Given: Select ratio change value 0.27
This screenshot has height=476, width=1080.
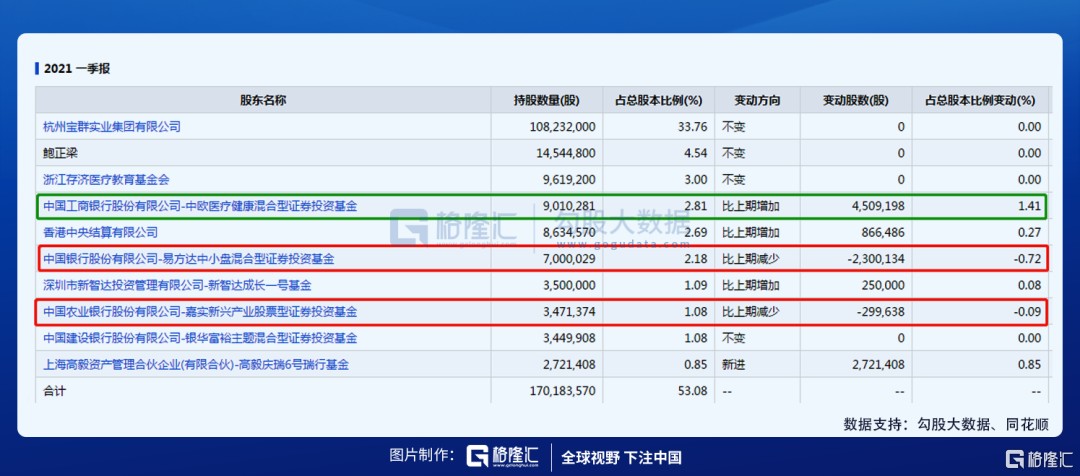Looking at the screenshot, I should coord(1030,233).
